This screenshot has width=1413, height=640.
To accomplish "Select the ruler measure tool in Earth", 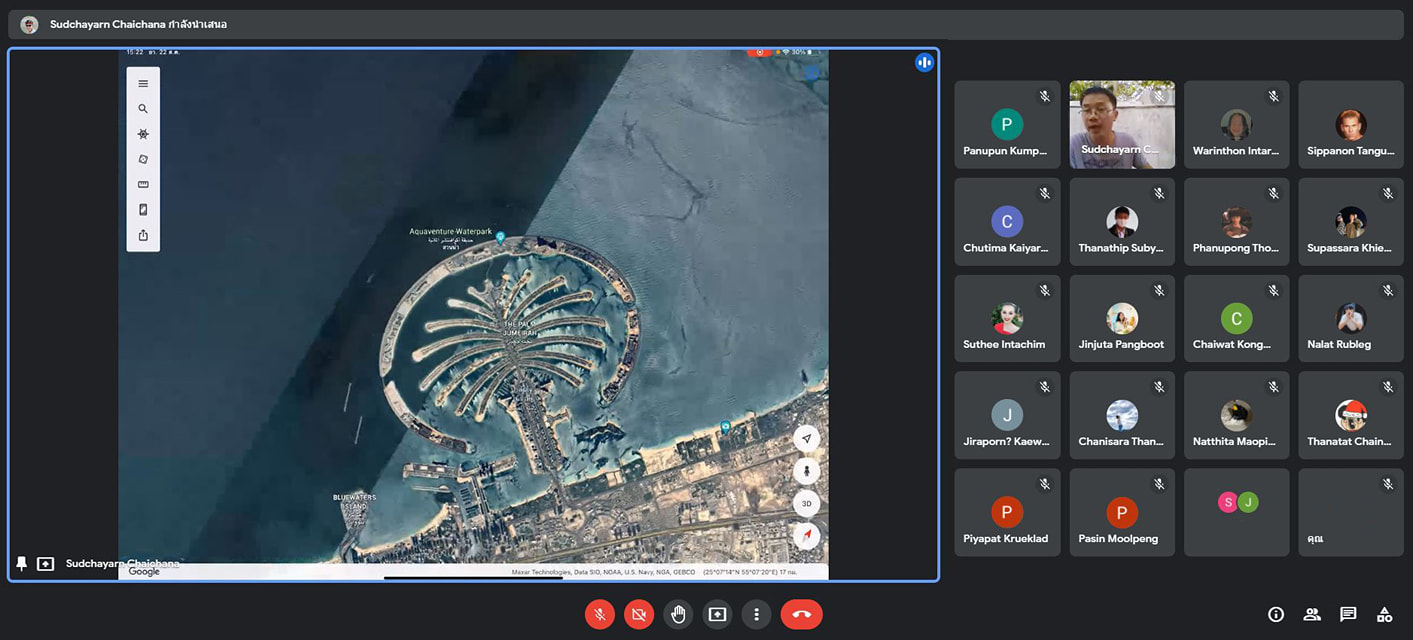I will (143, 185).
